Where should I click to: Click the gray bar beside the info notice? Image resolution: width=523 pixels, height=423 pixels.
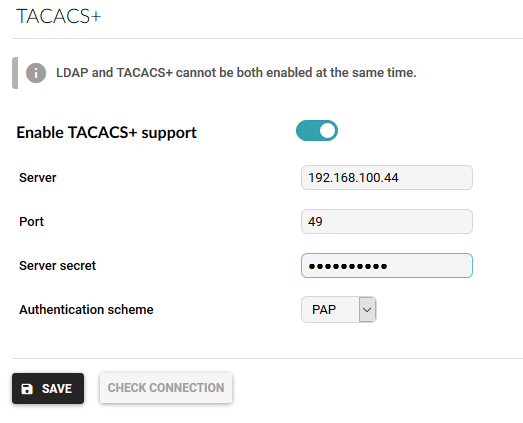click(x=15, y=73)
